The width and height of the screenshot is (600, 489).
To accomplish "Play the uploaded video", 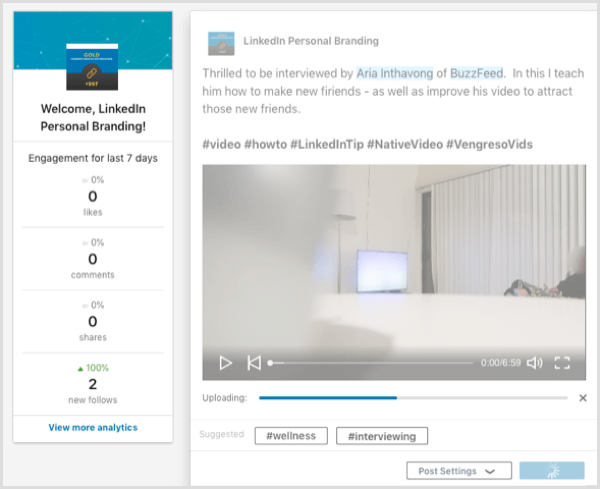I will 225,363.
